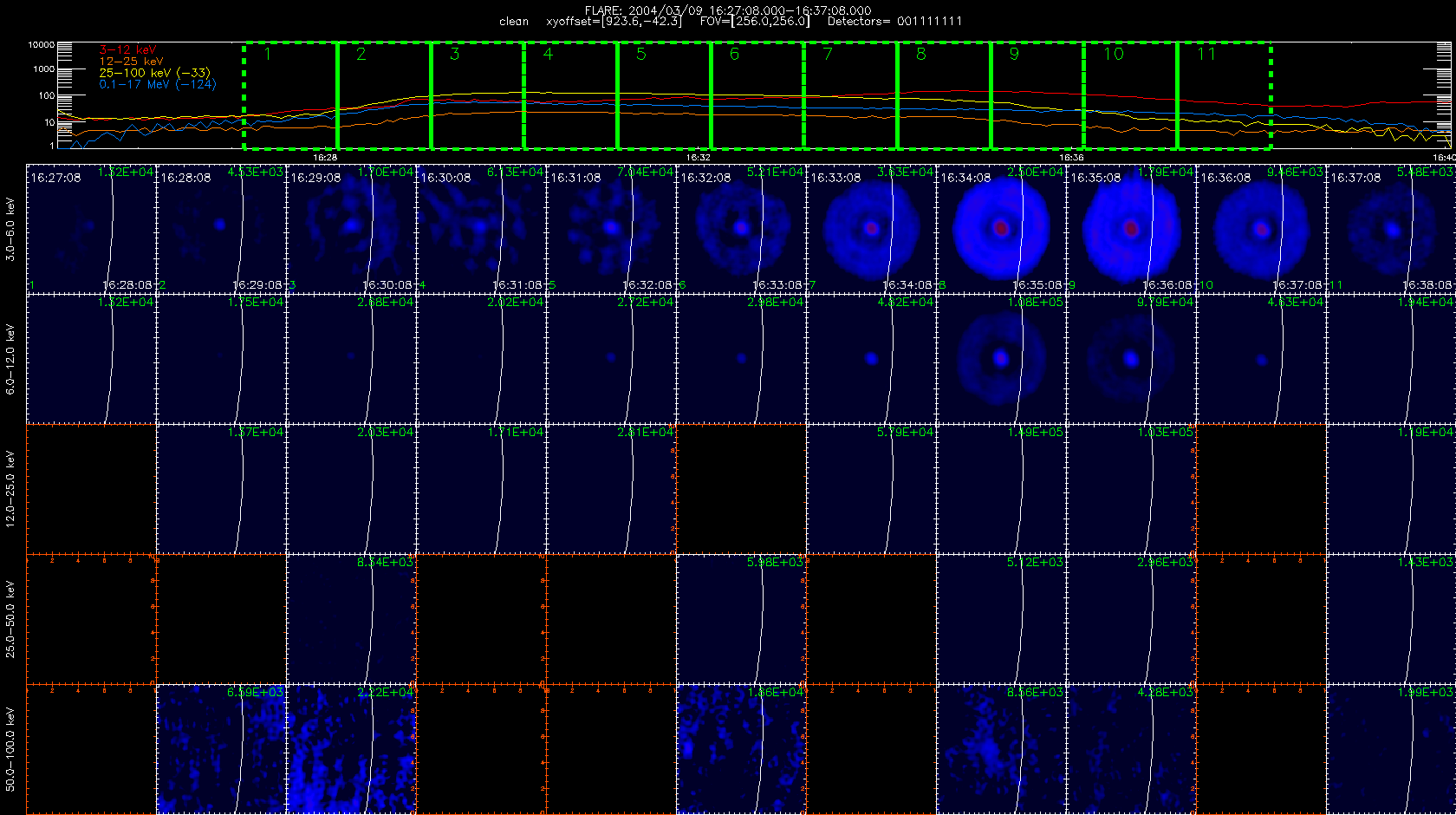Select time interval 6 in the light curve
This screenshot has height=815, width=1456.
coord(757,95)
